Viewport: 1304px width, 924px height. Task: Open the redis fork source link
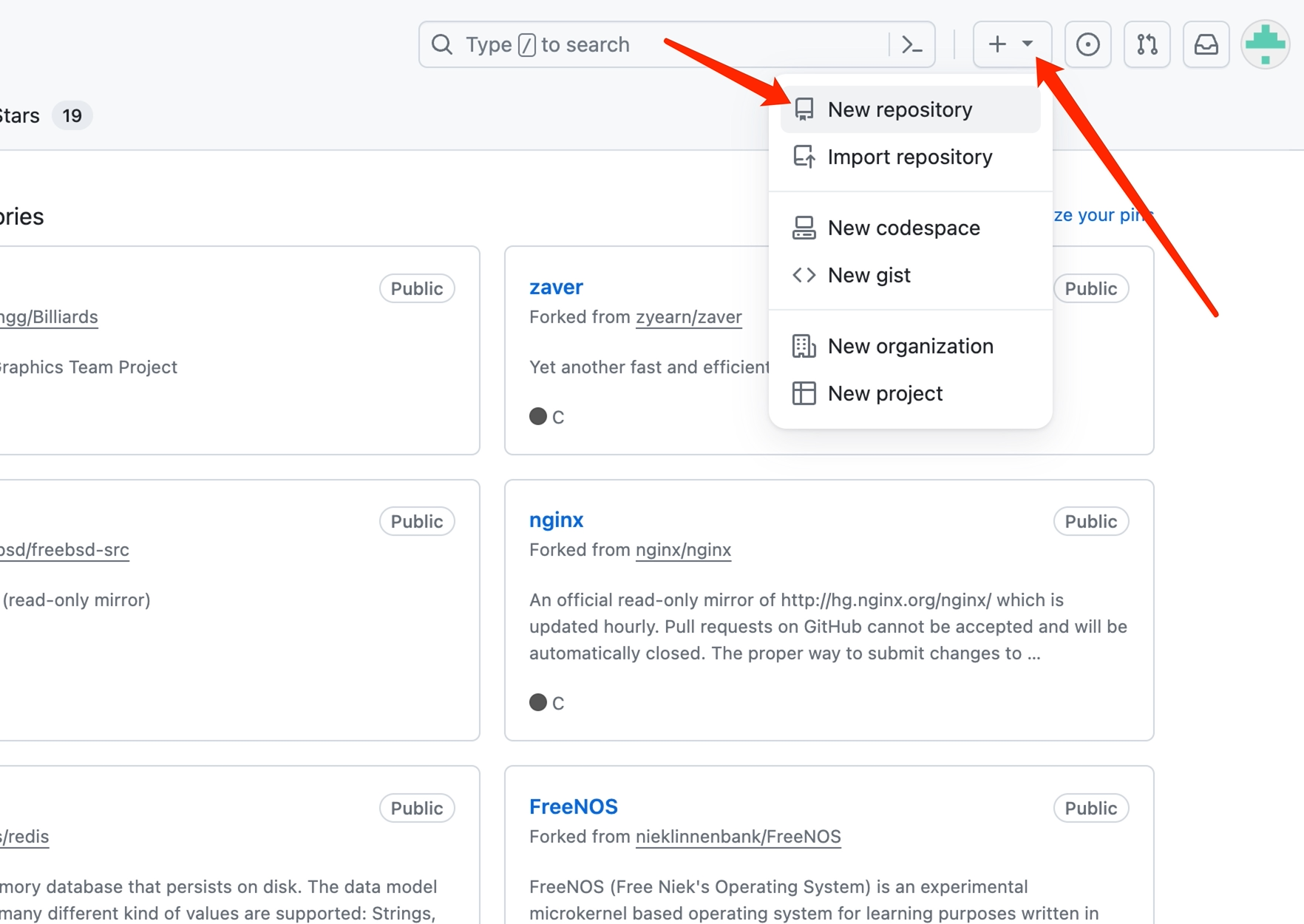tap(24, 837)
